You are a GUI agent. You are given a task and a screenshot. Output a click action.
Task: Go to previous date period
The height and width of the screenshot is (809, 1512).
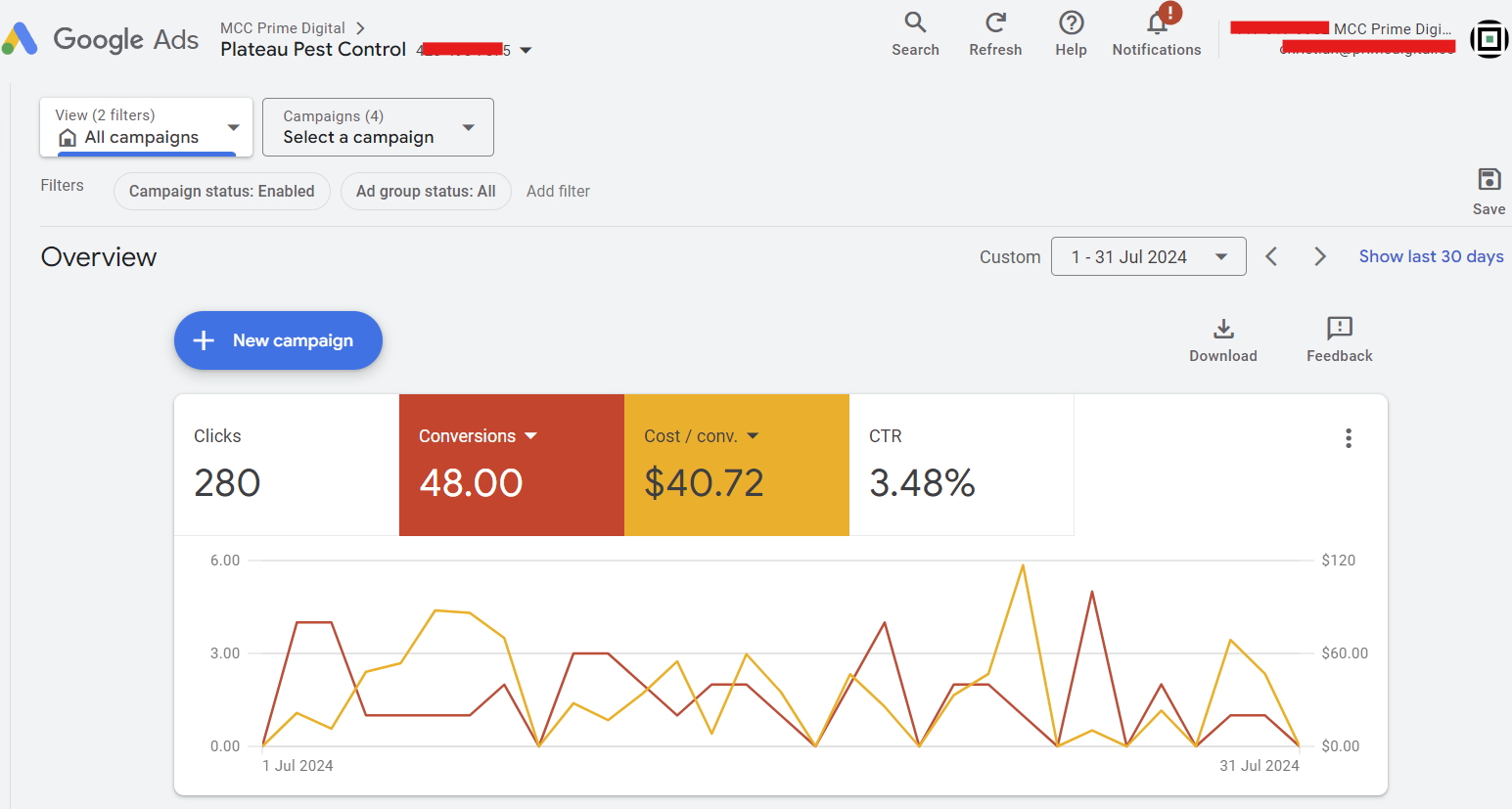(x=1271, y=256)
